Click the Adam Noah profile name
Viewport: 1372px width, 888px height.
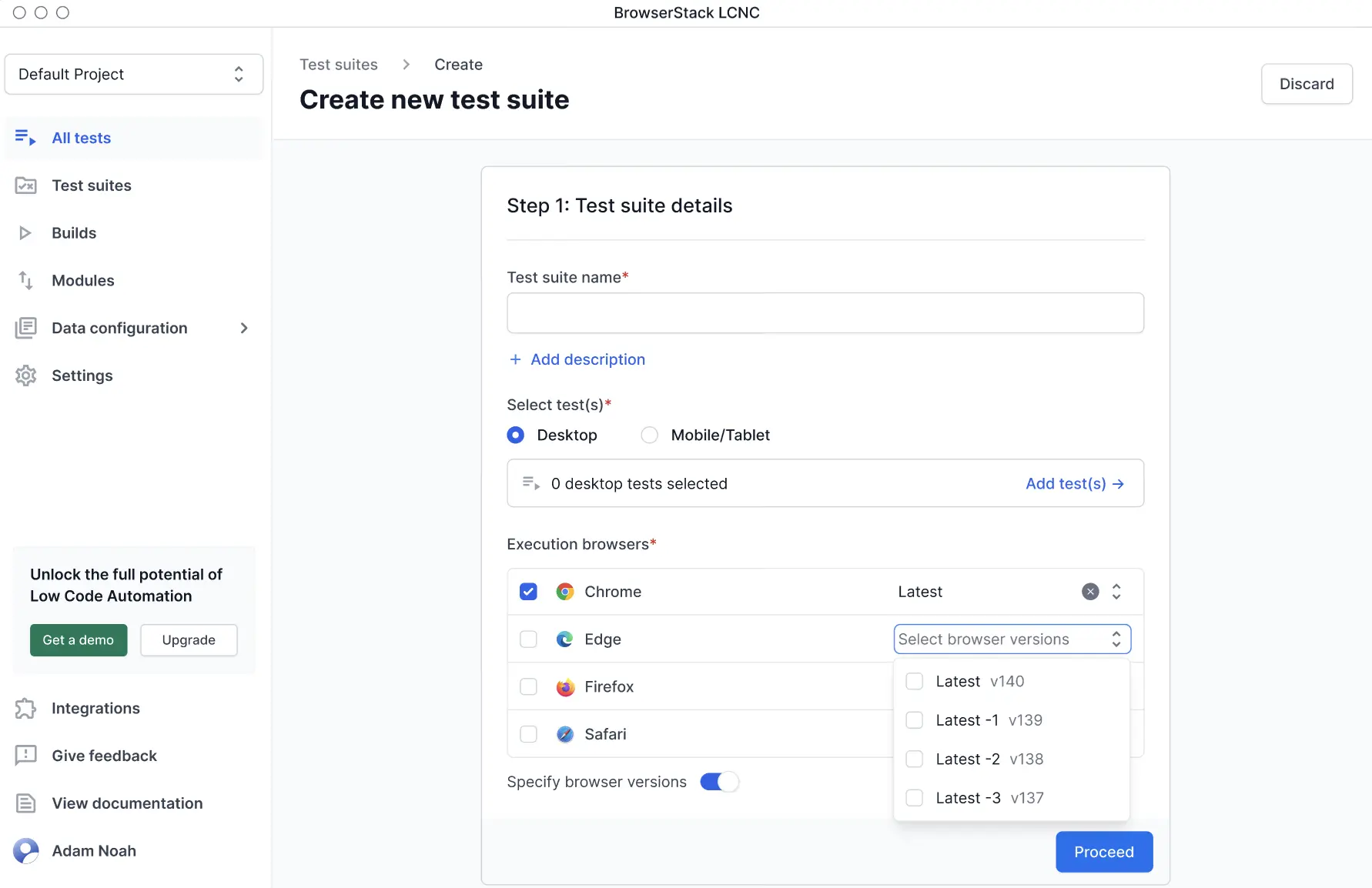[94, 851]
